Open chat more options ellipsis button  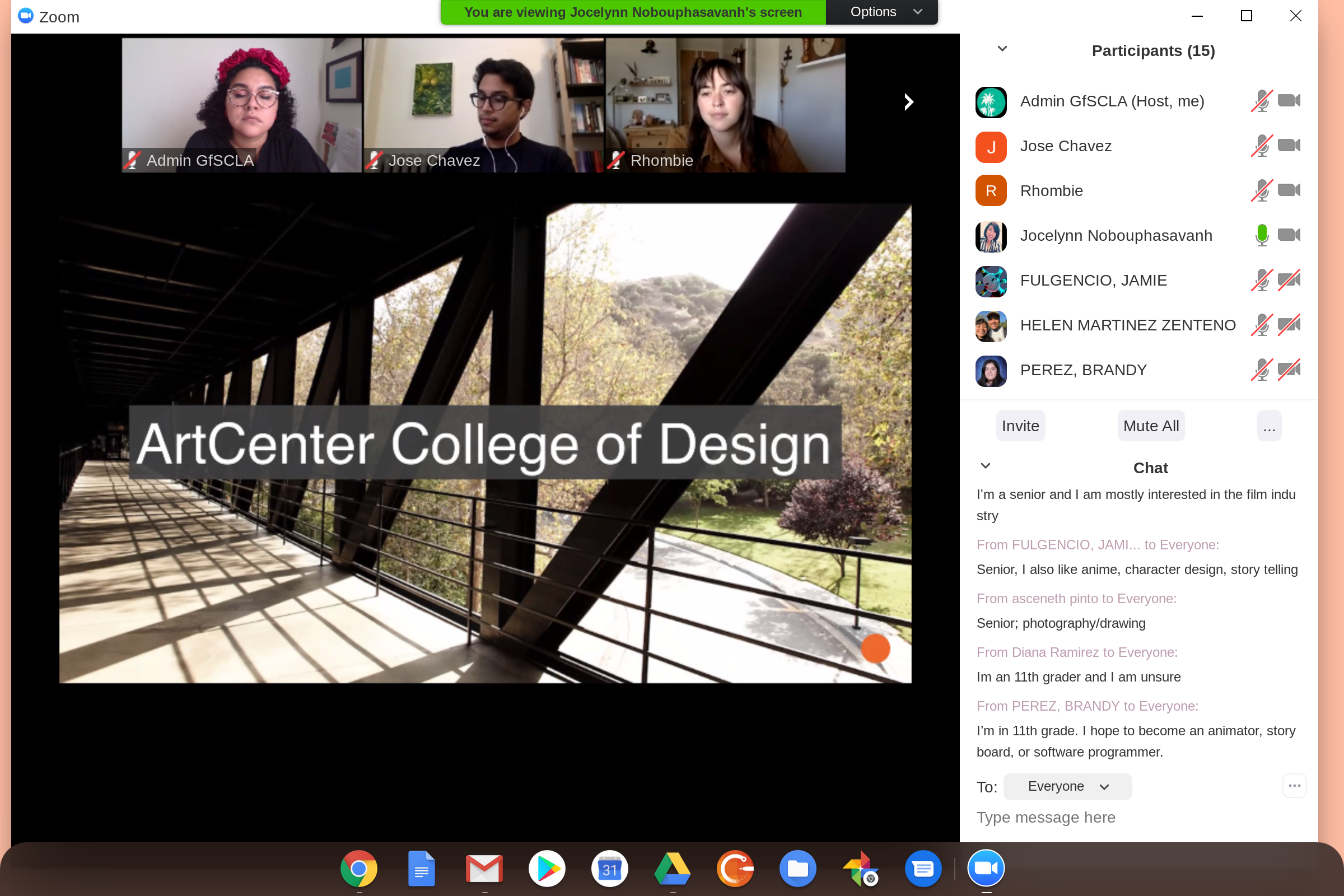(1294, 786)
